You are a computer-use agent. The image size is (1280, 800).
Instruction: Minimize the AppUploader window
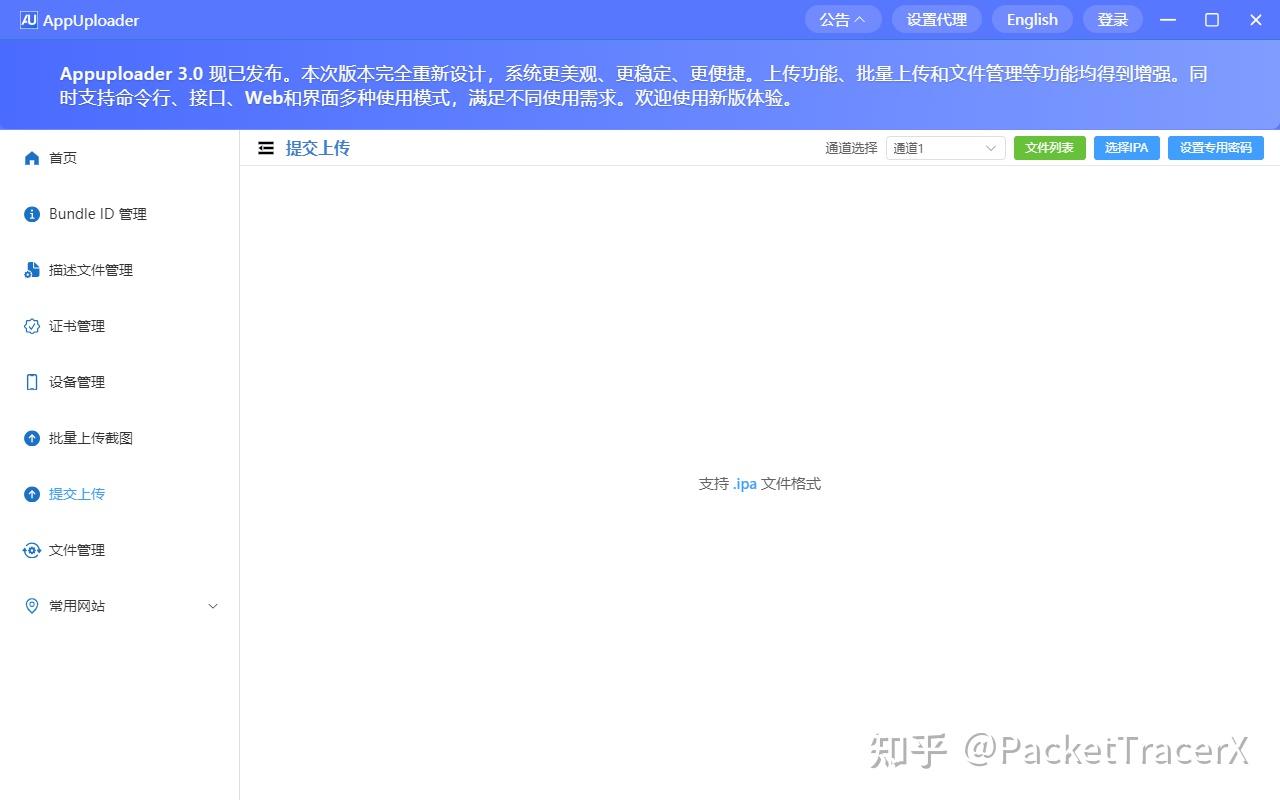[x=1168, y=20]
